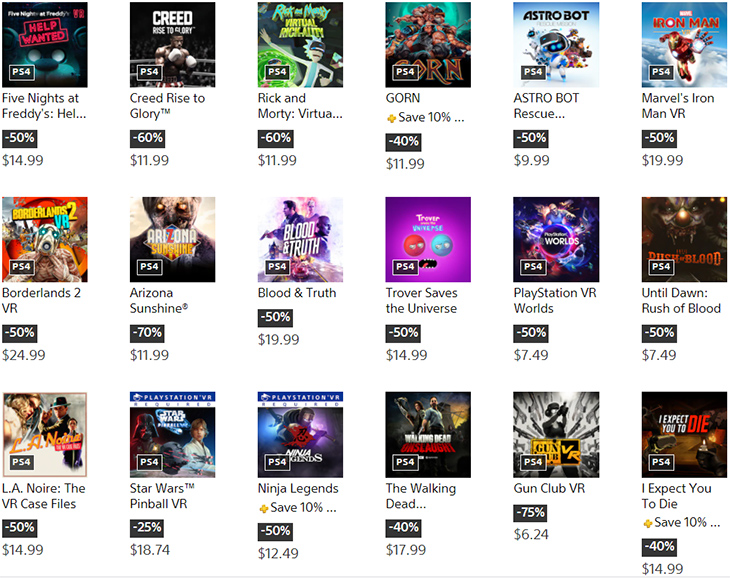This screenshot has height=578, width=730.
Task: Click the Arizona Sunshine game thumbnail
Action: coord(173,240)
